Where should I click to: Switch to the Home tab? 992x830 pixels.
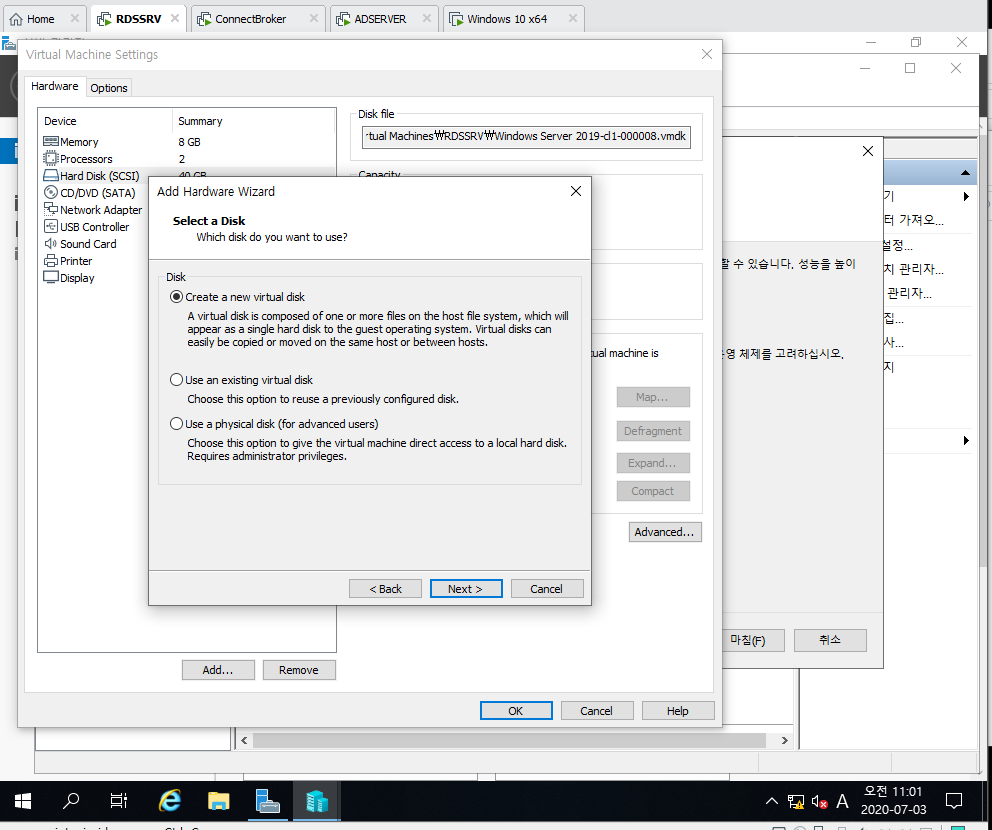pos(44,19)
